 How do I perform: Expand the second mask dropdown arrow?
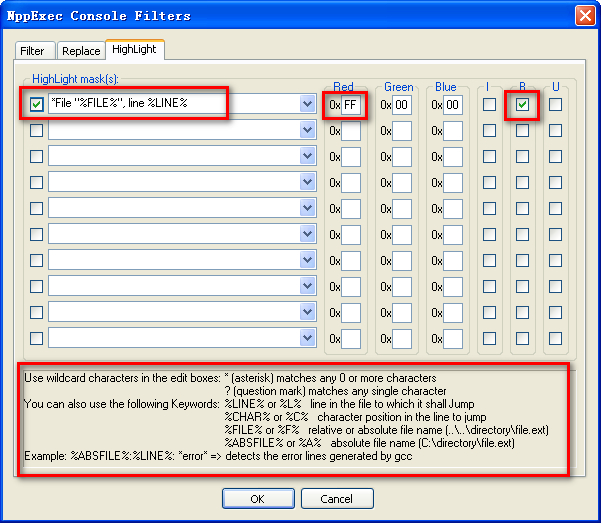tap(307, 130)
